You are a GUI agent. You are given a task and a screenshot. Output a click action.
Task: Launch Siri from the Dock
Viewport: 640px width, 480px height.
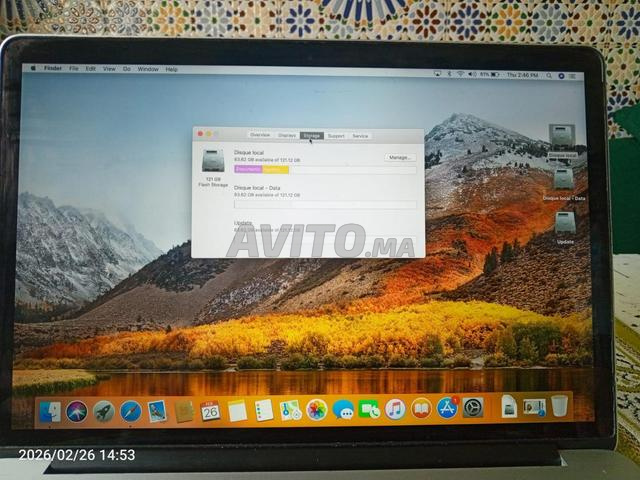coord(76,410)
